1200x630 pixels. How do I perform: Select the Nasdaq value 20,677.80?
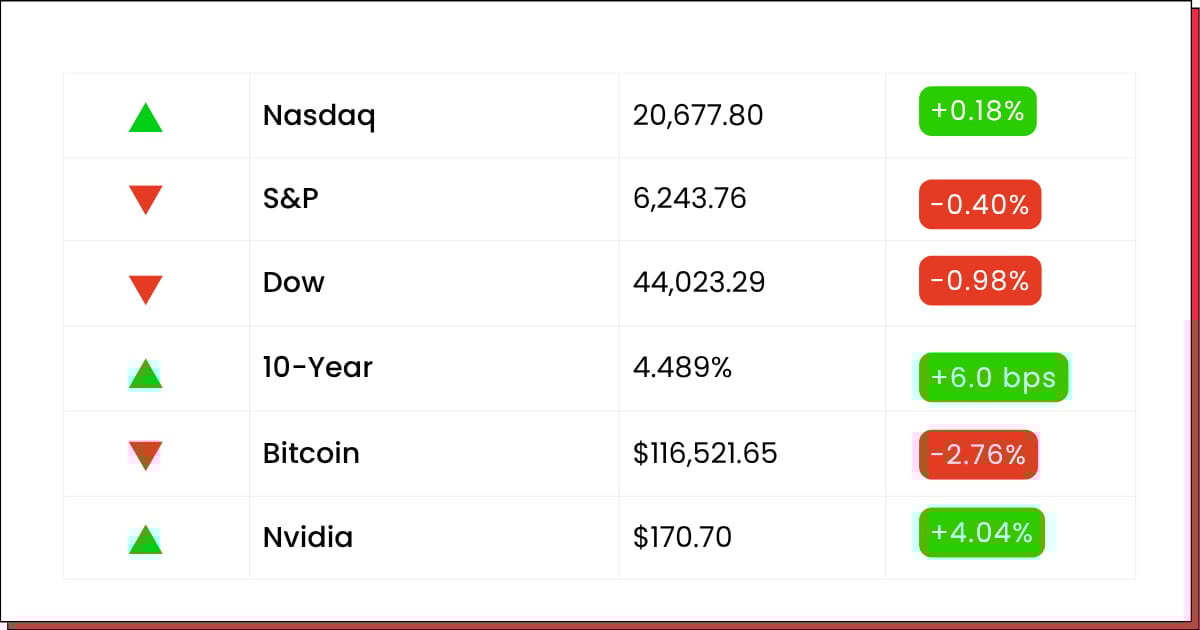click(x=698, y=116)
